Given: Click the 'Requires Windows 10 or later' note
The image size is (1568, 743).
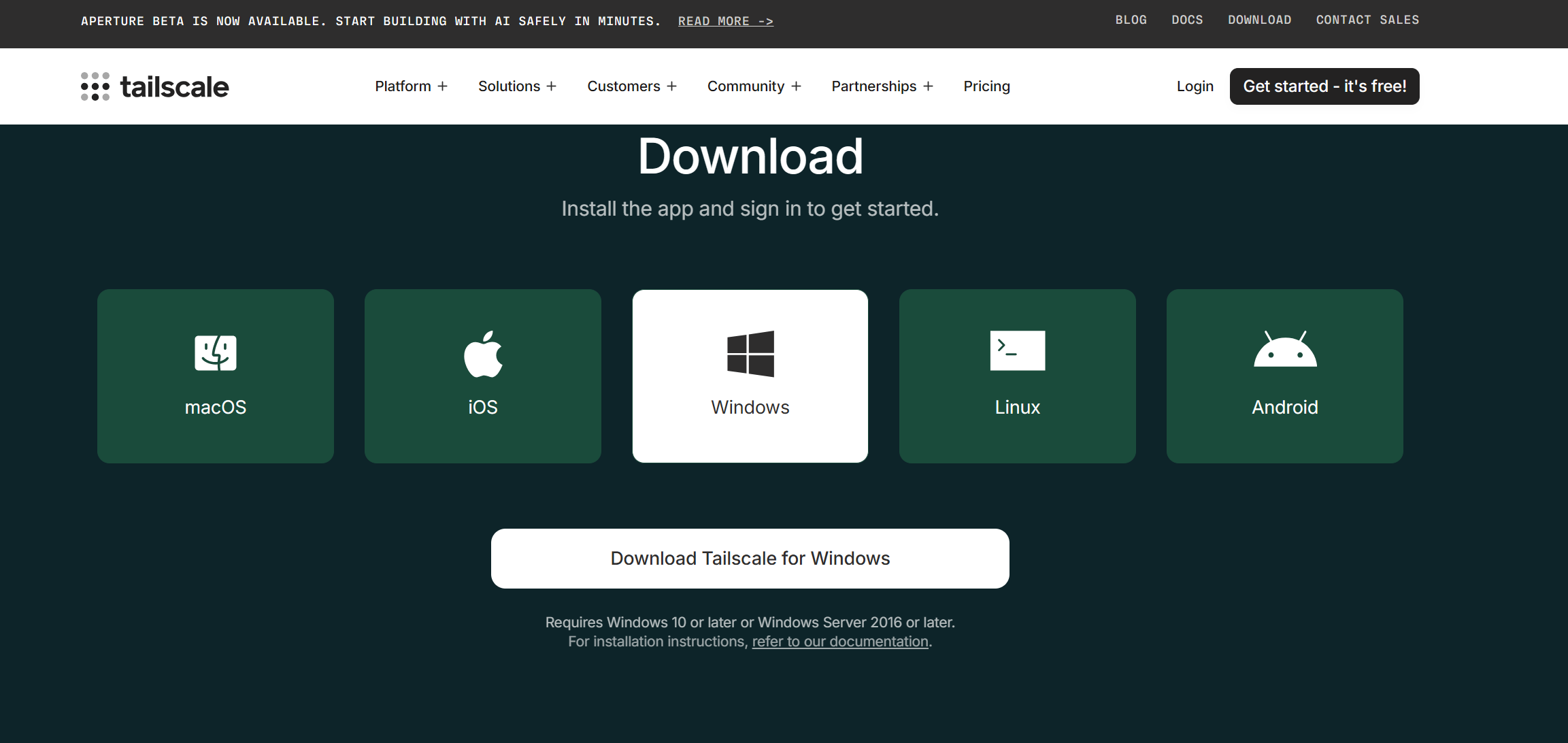Looking at the screenshot, I should click(750, 623).
